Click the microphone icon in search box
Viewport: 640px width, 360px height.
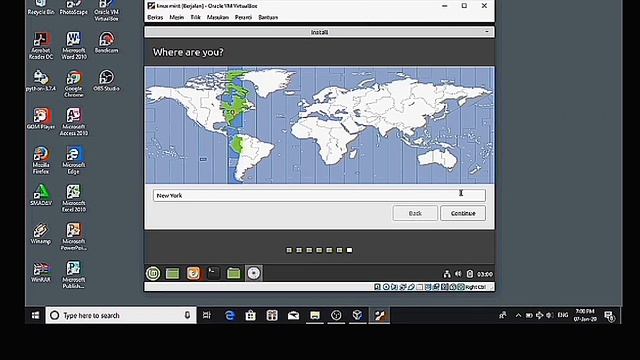pyautogui.click(x=187, y=315)
